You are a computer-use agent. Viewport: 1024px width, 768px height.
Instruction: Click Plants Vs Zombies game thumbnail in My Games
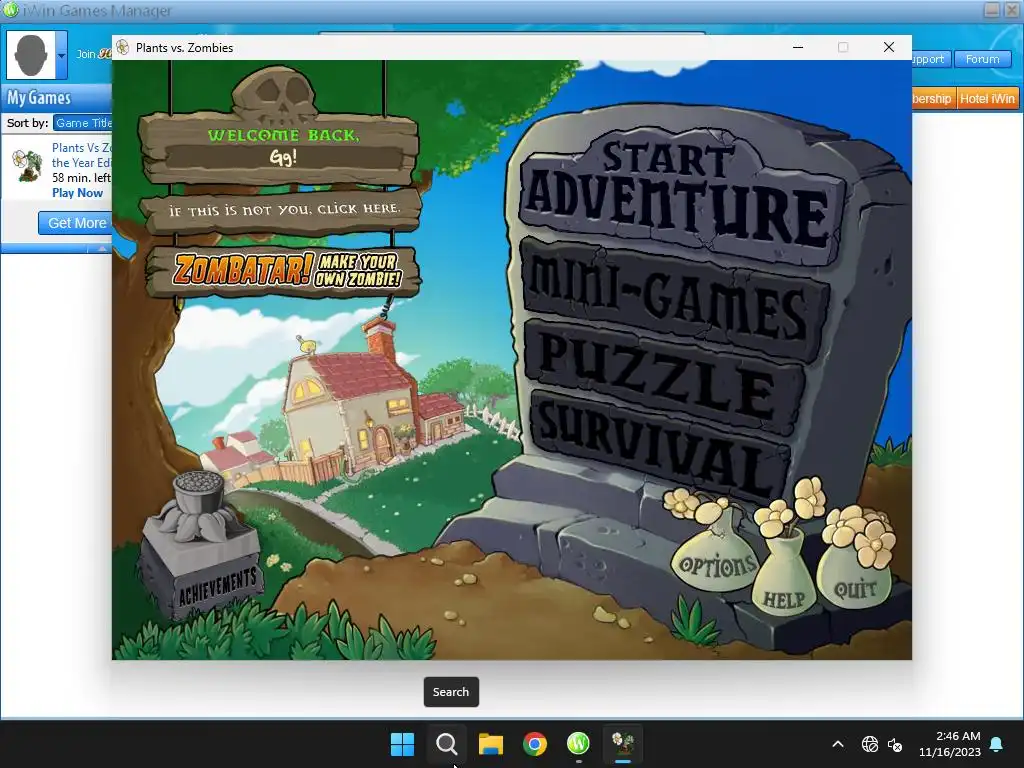pos(28,166)
